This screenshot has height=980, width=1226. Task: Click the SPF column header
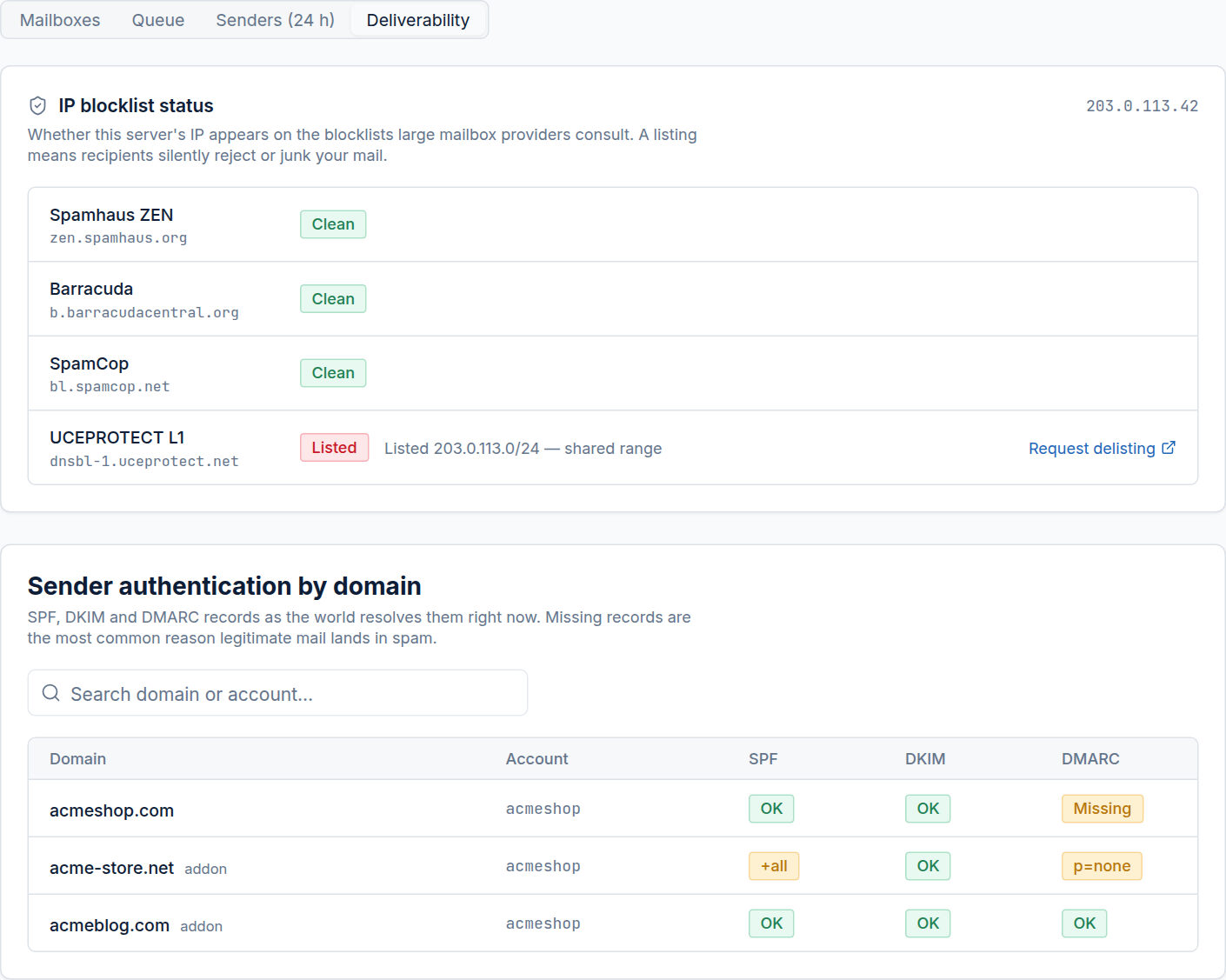[763, 759]
